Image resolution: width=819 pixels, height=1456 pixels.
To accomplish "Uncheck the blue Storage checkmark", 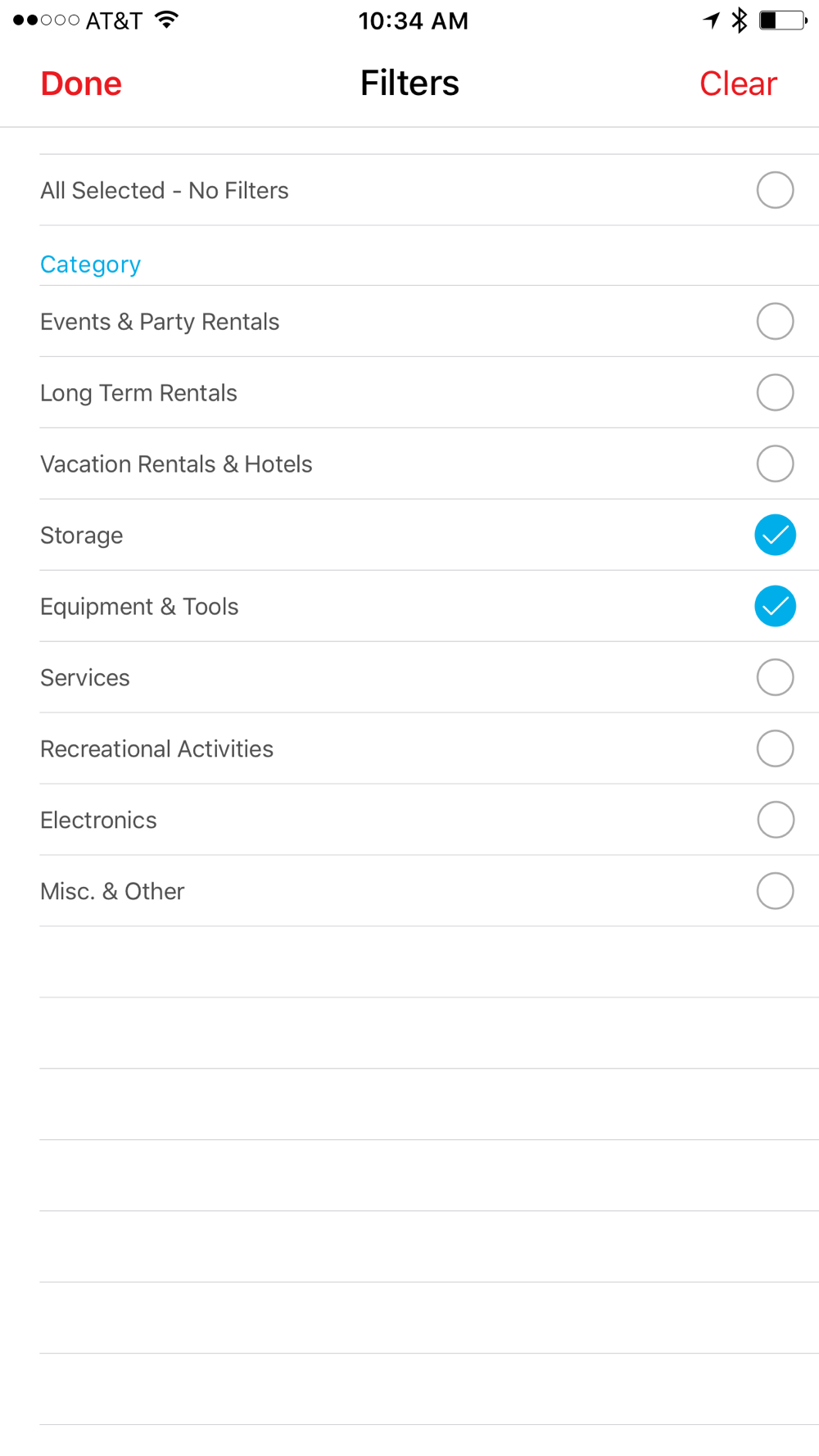I will pyautogui.click(x=775, y=535).
